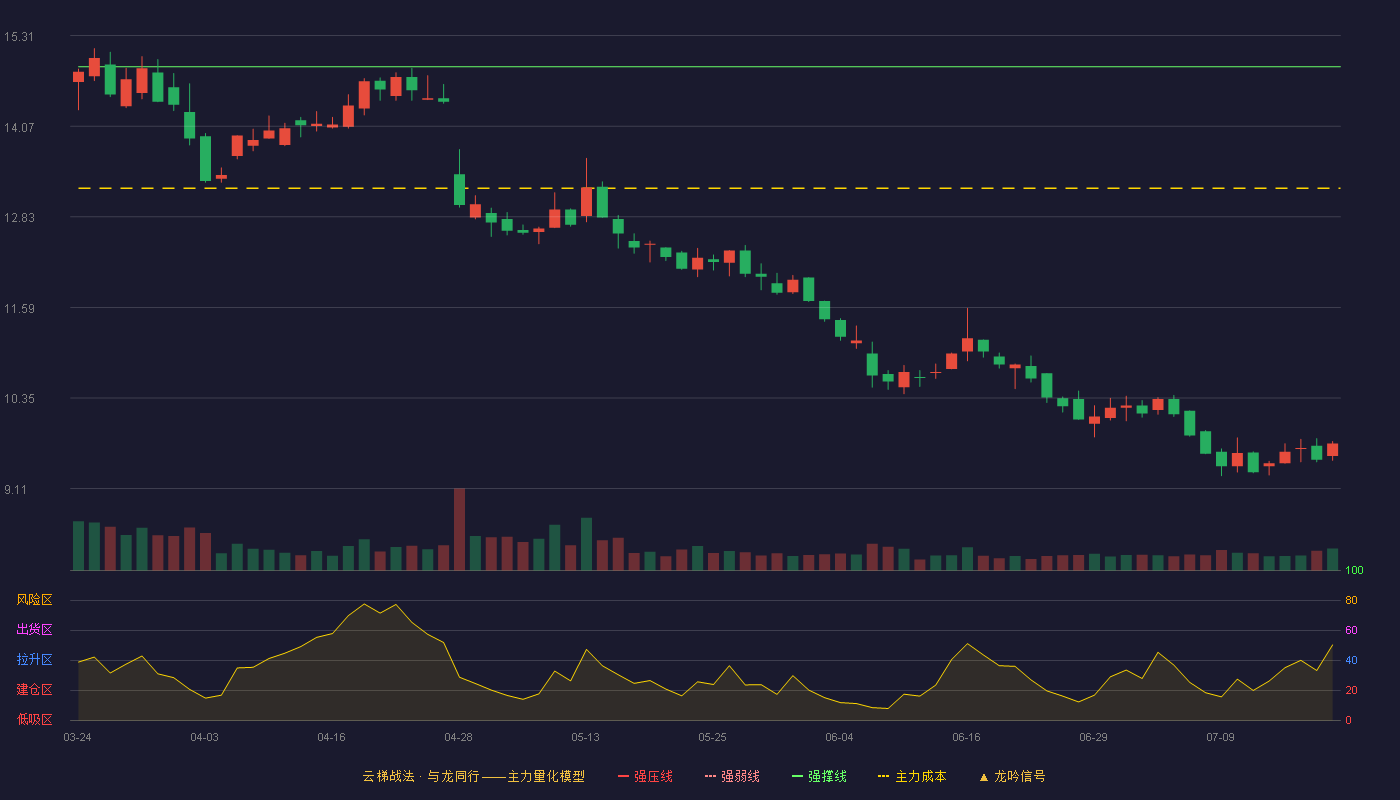Click the 12.83 price axis label

18,218
